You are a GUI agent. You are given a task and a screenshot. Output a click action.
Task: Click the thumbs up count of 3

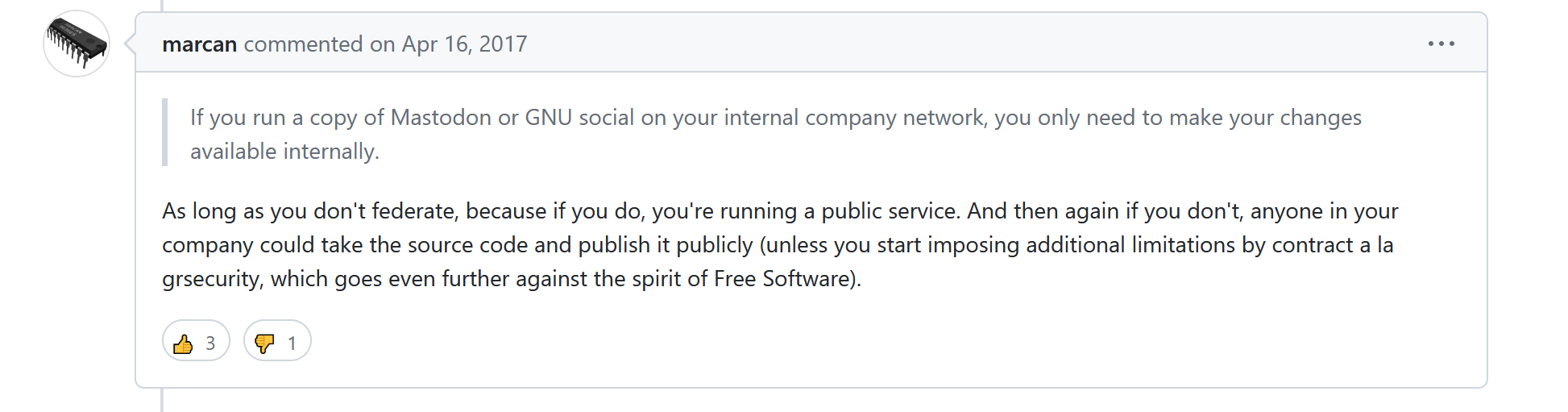(210, 343)
